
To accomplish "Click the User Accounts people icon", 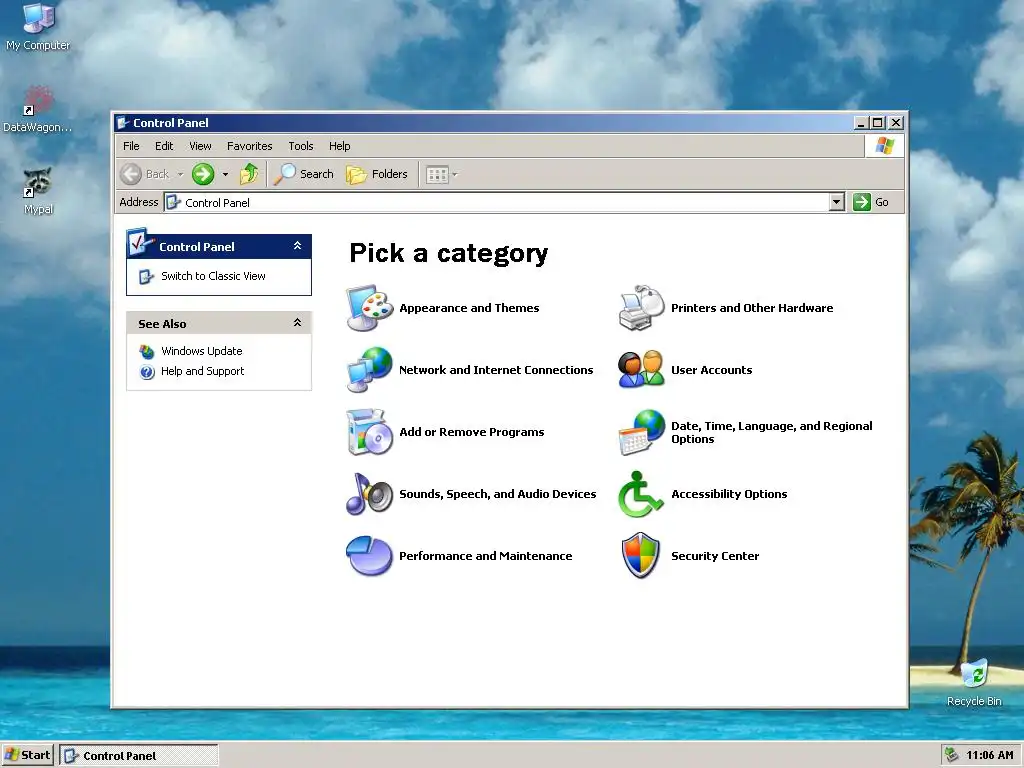I will [x=641, y=370].
